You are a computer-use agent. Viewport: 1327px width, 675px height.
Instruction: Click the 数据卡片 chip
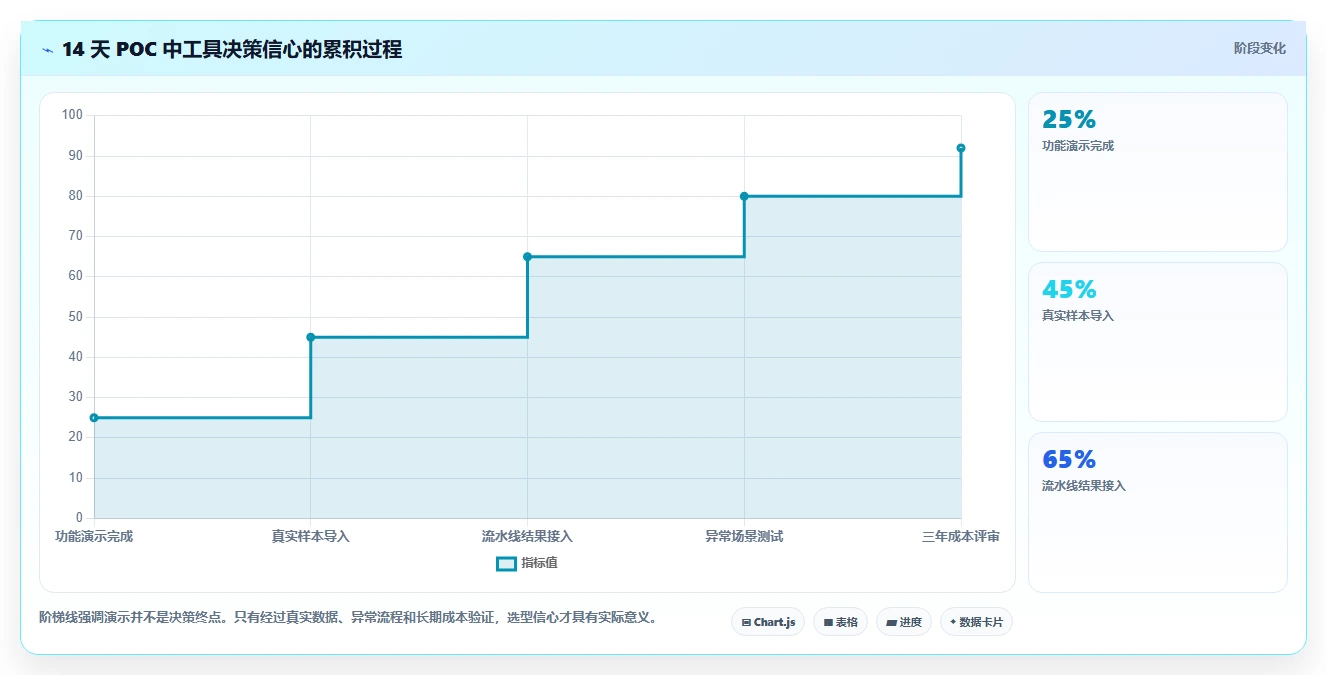[976, 622]
